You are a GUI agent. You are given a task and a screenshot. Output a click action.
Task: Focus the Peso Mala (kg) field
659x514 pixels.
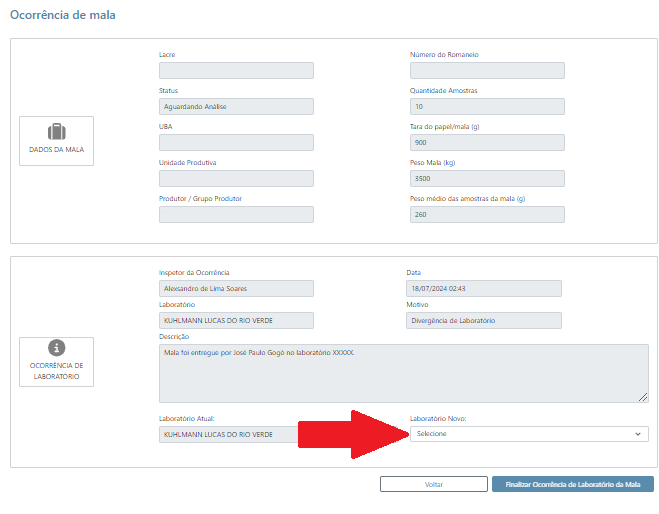(487, 179)
